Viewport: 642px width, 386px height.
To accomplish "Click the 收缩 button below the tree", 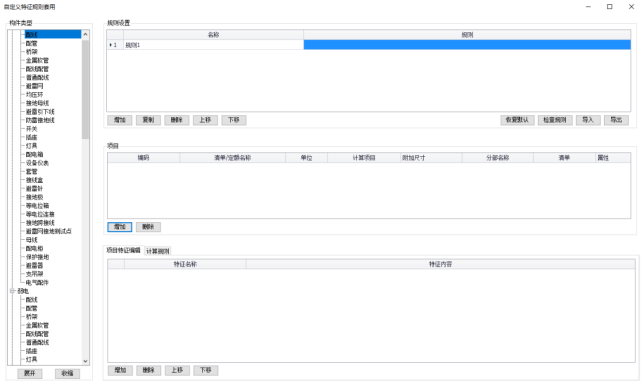I will click(x=67, y=373).
